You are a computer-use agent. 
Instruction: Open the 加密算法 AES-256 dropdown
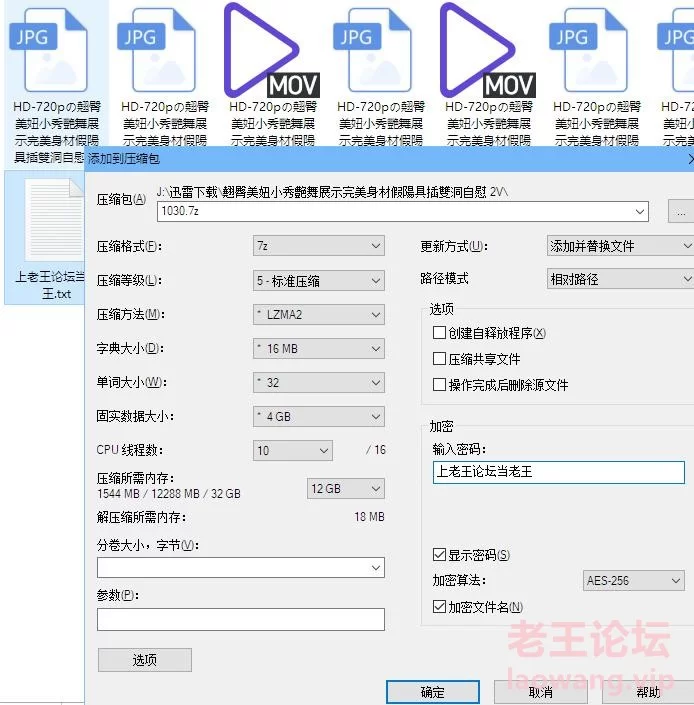pyautogui.click(x=633, y=581)
